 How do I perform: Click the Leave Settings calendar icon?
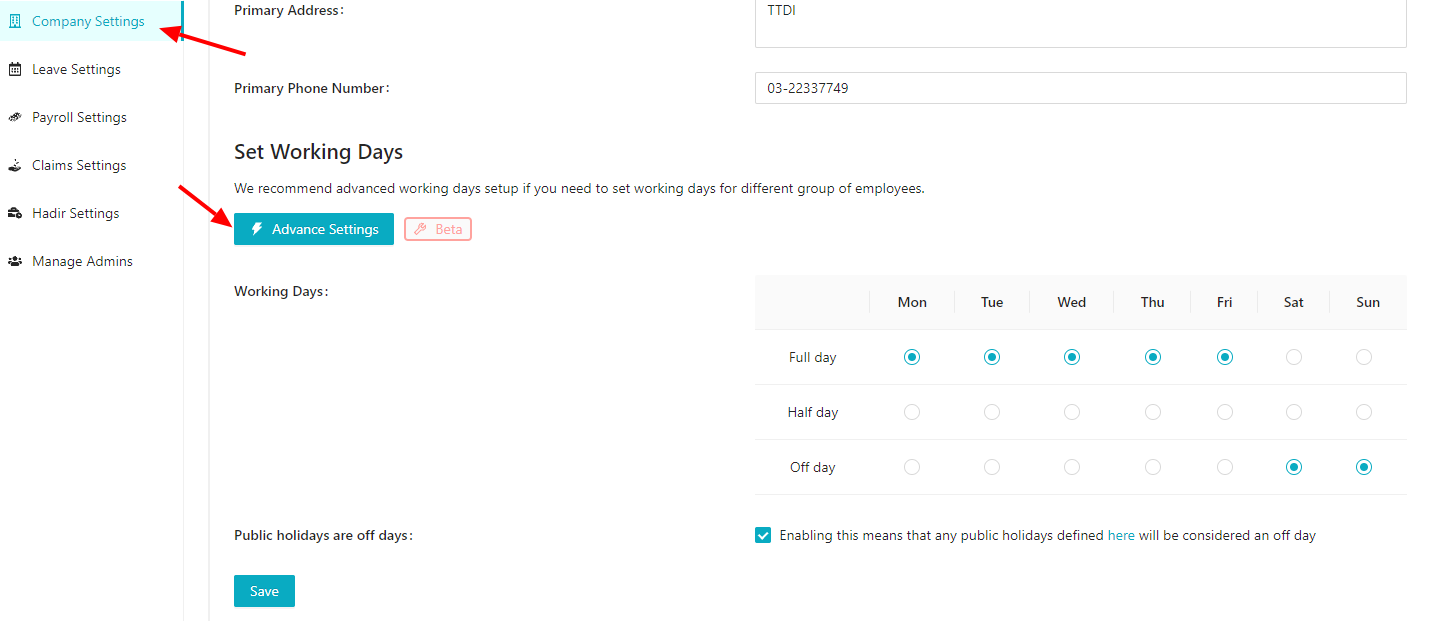pyautogui.click(x=14, y=69)
